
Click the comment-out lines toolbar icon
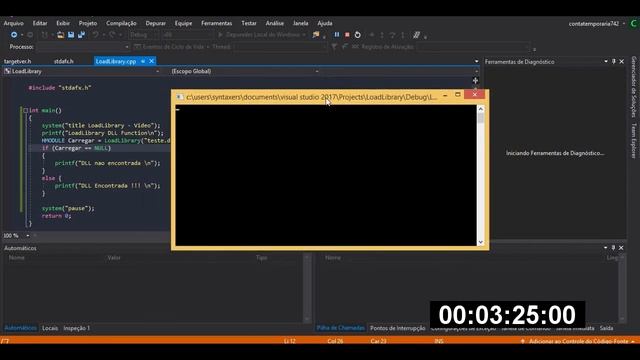416,35
